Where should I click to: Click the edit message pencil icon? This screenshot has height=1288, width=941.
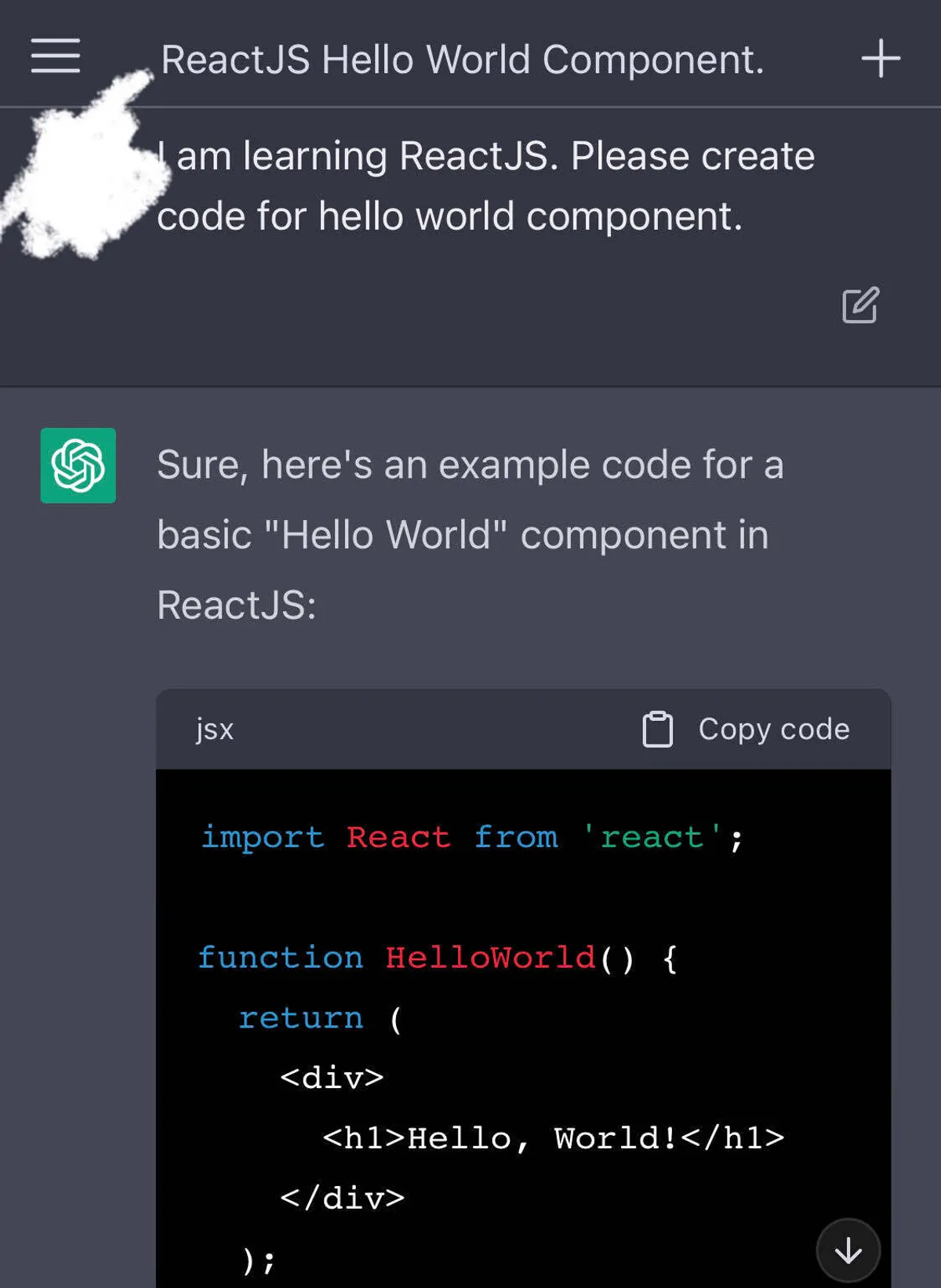(860, 305)
